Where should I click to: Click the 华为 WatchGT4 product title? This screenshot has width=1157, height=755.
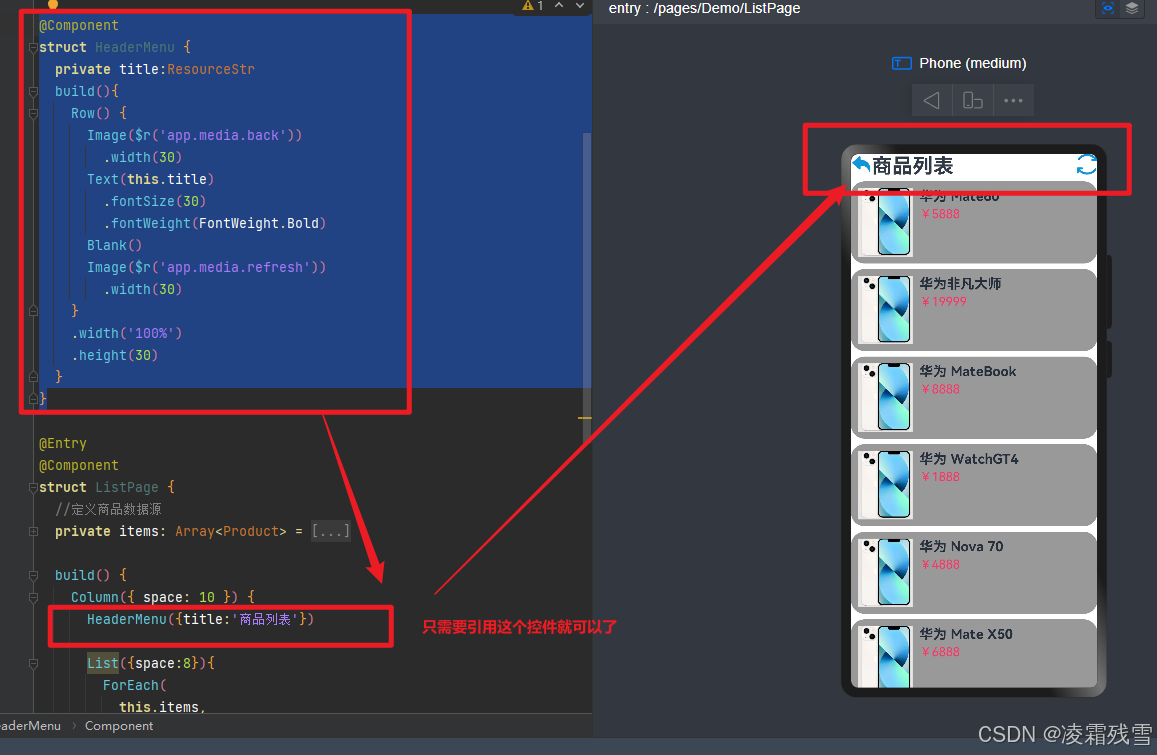968,459
